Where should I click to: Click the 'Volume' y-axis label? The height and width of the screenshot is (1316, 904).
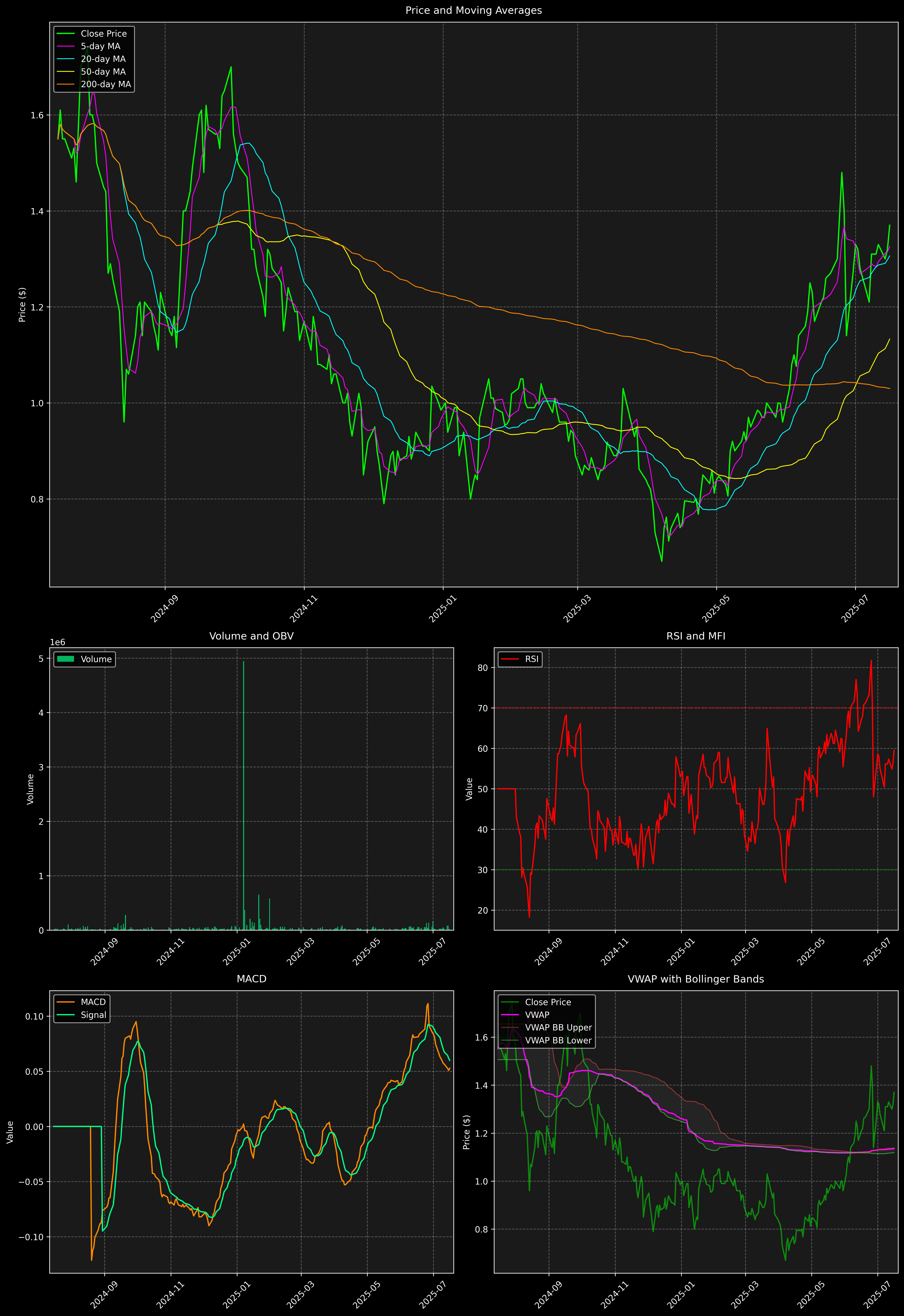click(30, 789)
